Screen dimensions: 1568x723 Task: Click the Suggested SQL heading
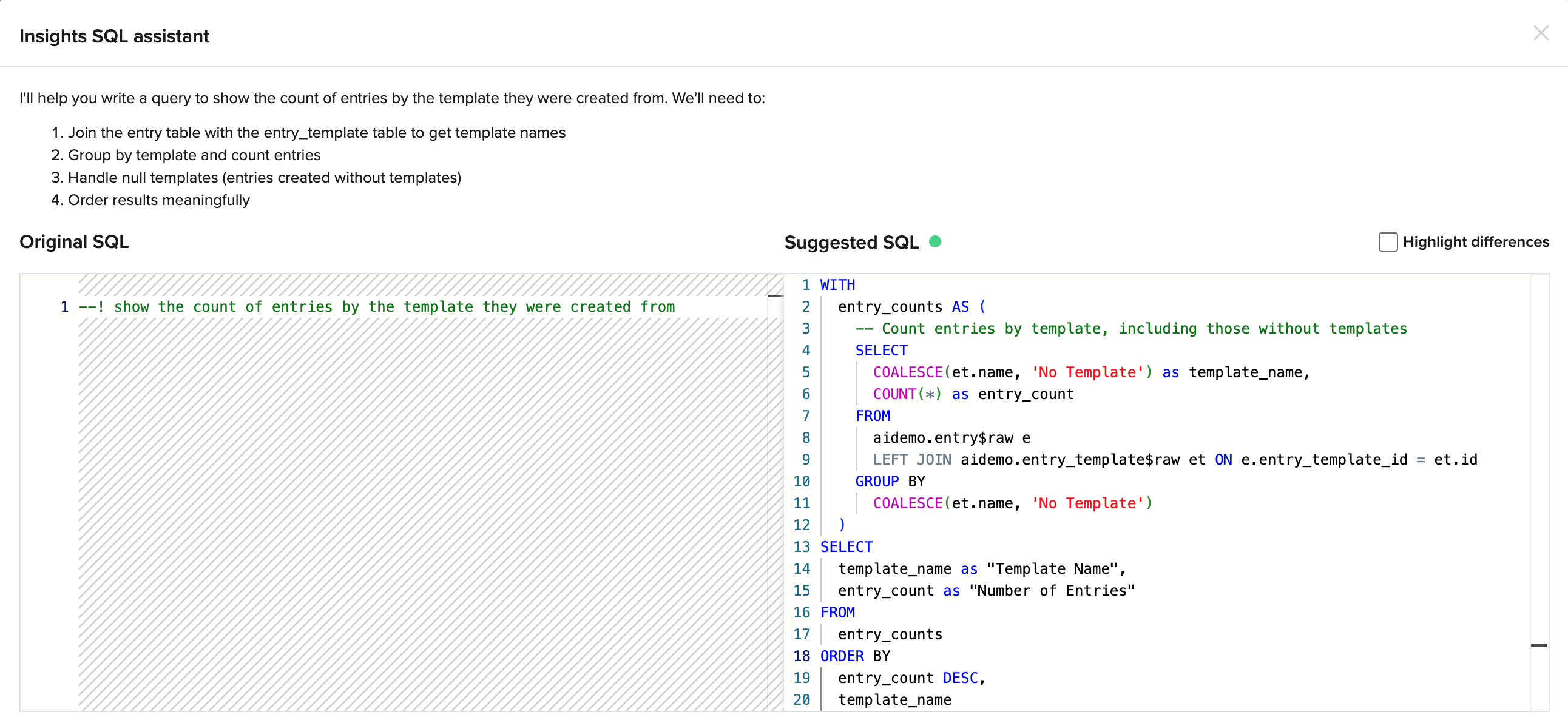click(850, 242)
